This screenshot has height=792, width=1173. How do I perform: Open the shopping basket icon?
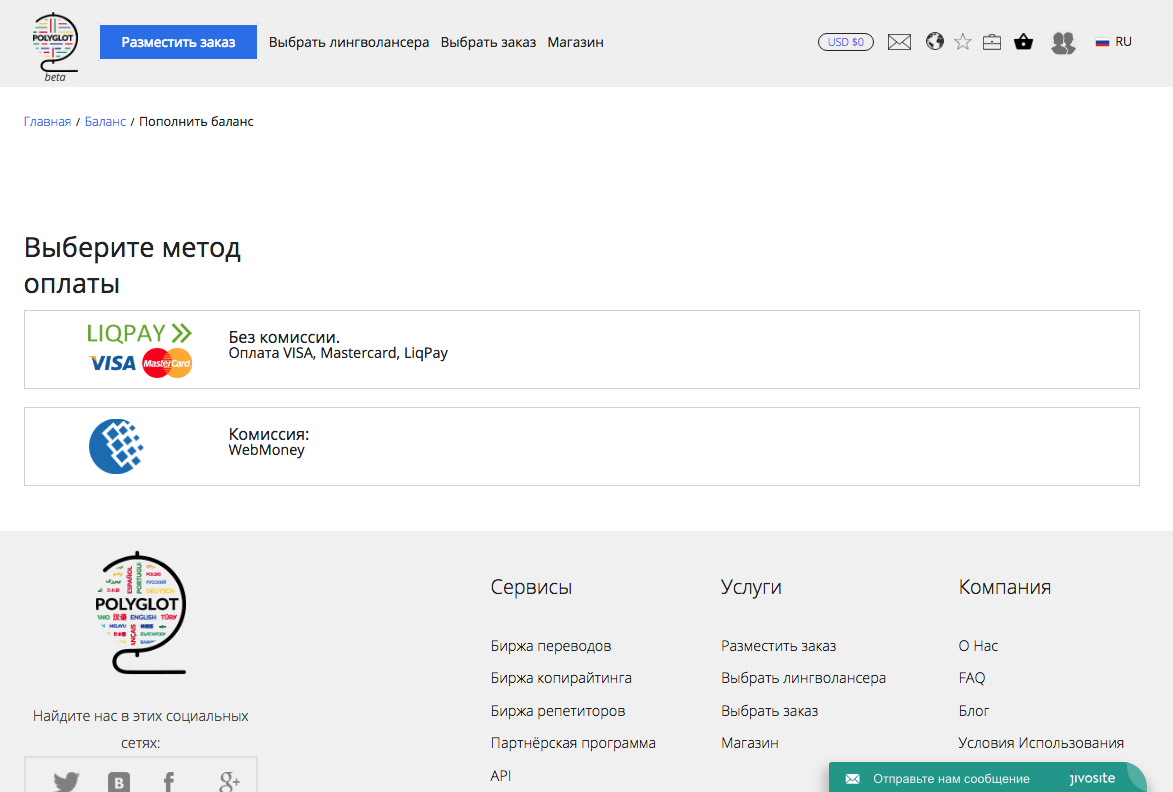(1023, 42)
